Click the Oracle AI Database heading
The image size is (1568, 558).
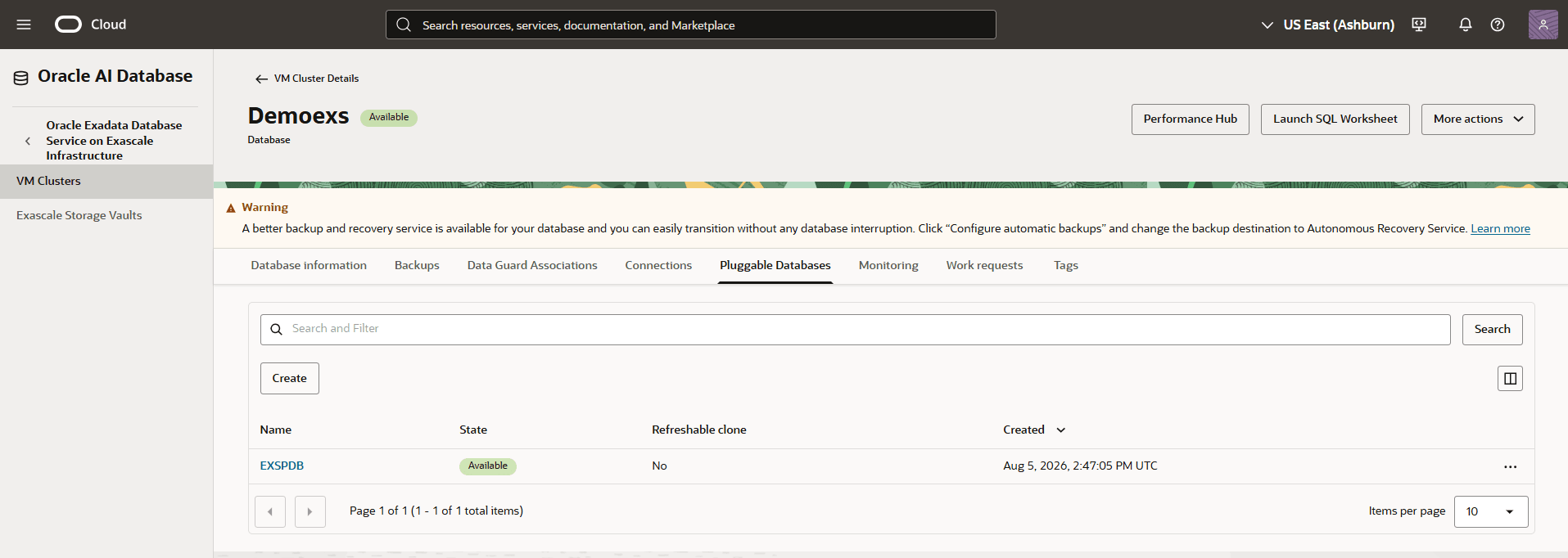[x=115, y=76]
